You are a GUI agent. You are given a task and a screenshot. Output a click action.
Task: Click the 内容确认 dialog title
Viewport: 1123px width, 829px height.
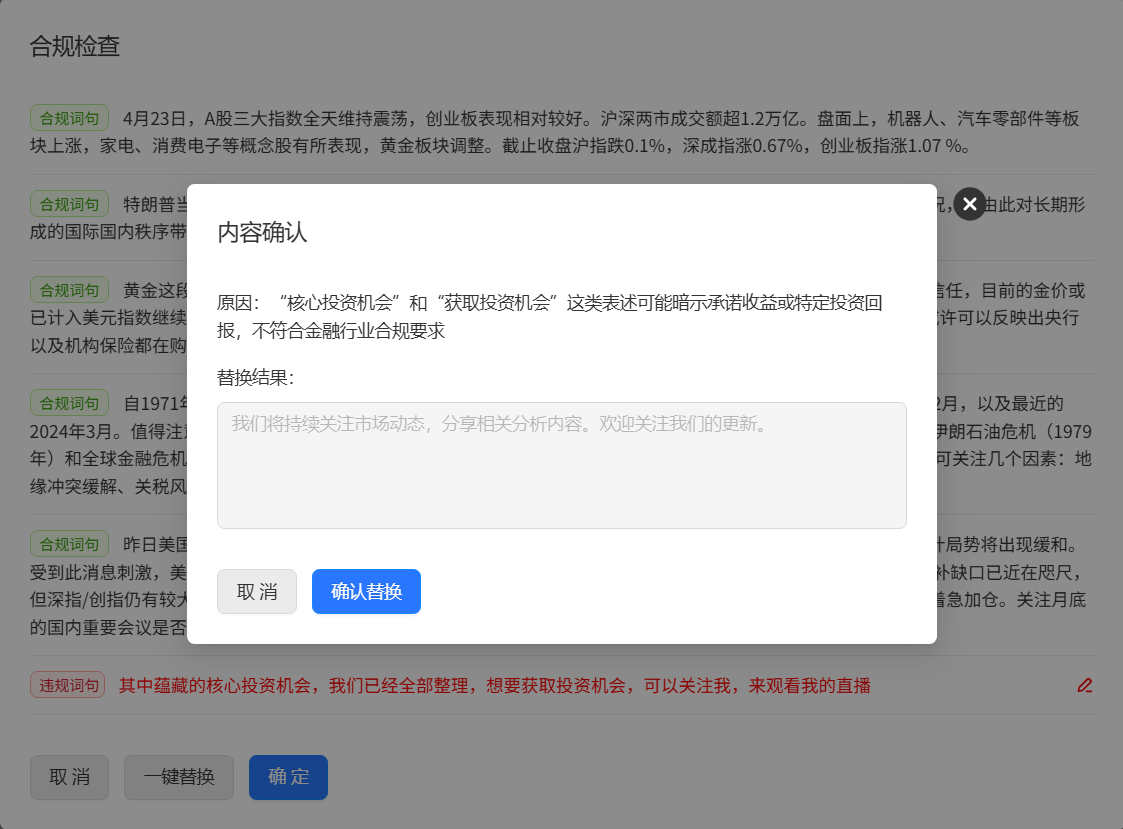tap(262, 233)
